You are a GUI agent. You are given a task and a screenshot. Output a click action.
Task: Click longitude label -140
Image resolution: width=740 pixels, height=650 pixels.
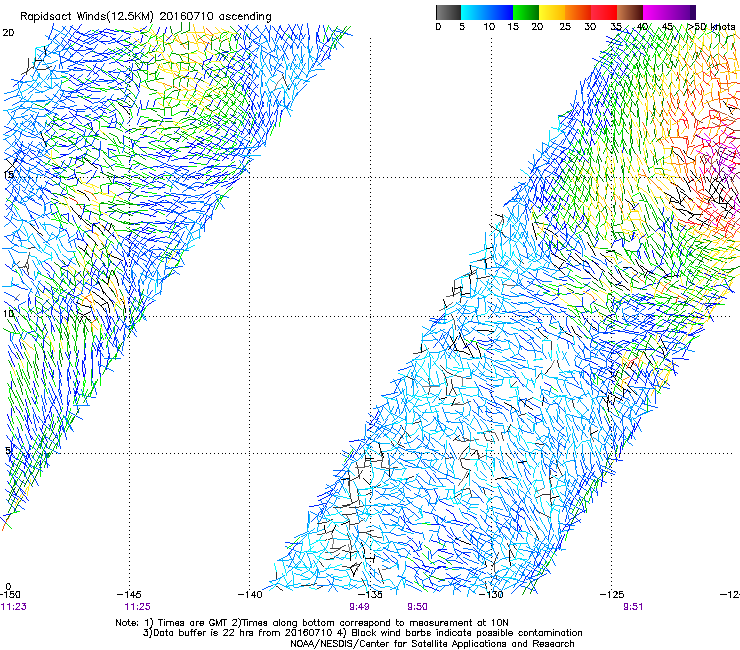(x=250, y=595)
